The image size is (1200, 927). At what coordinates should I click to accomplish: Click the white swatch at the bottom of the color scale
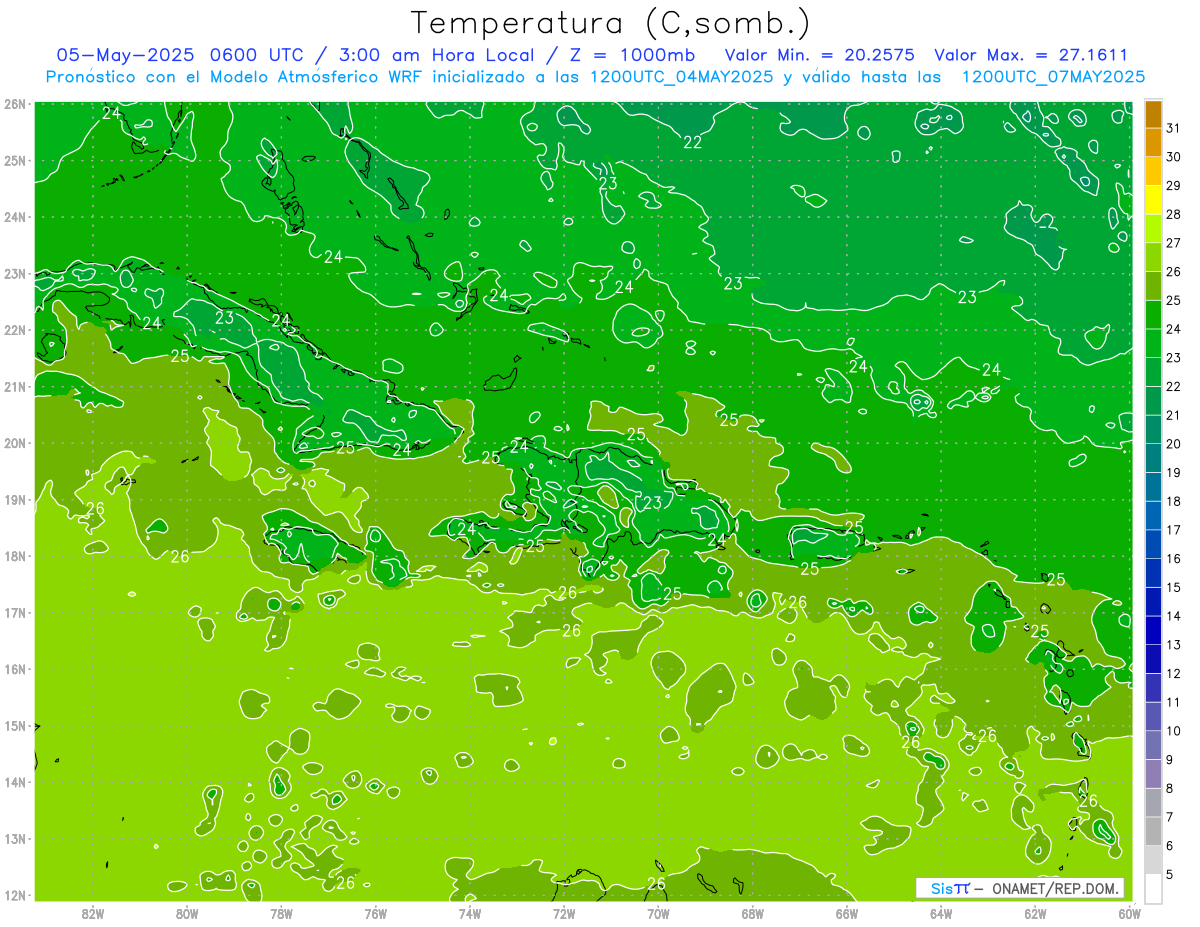[x=1153, y=888]
